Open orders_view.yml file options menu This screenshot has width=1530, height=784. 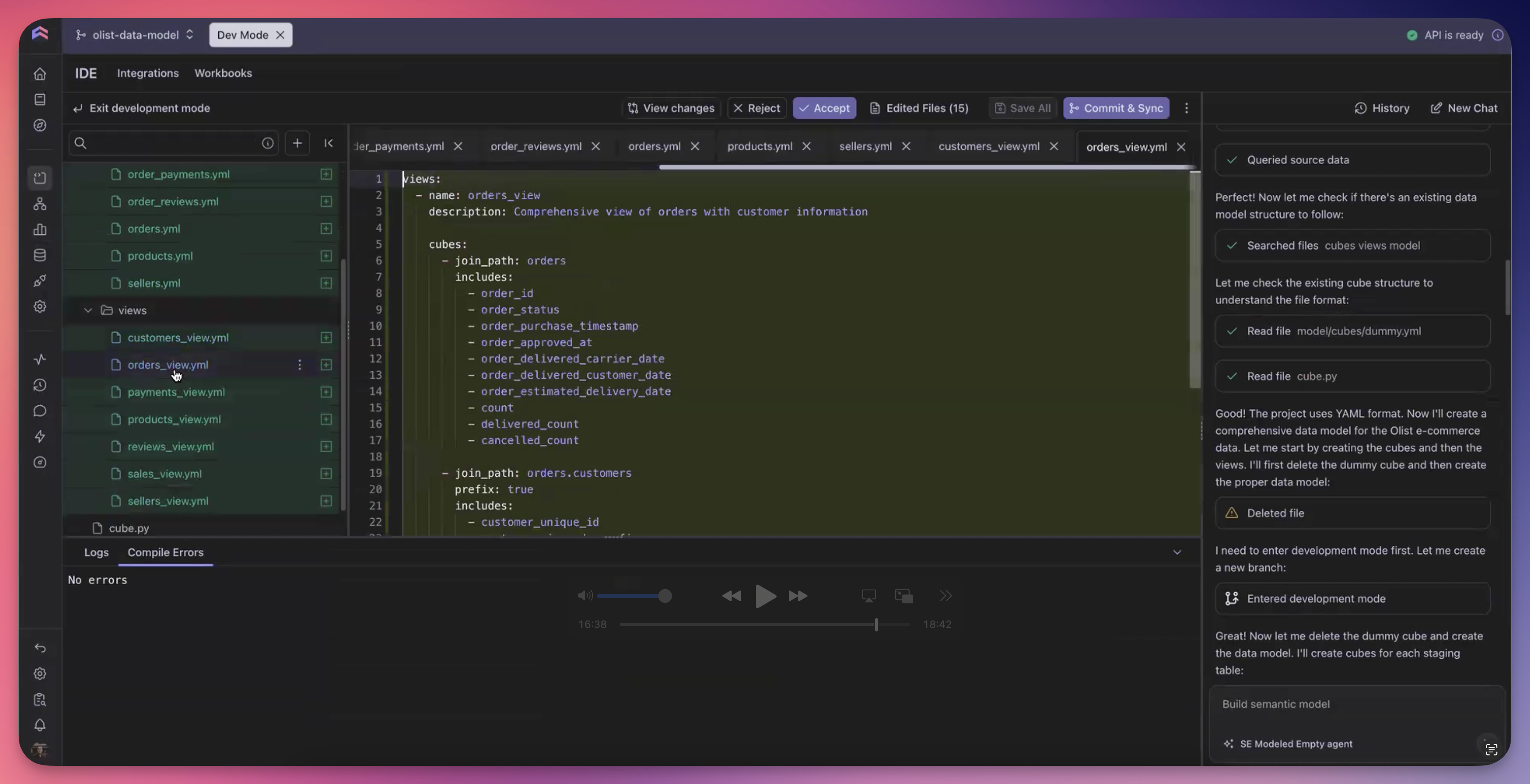tap(300, 365)
